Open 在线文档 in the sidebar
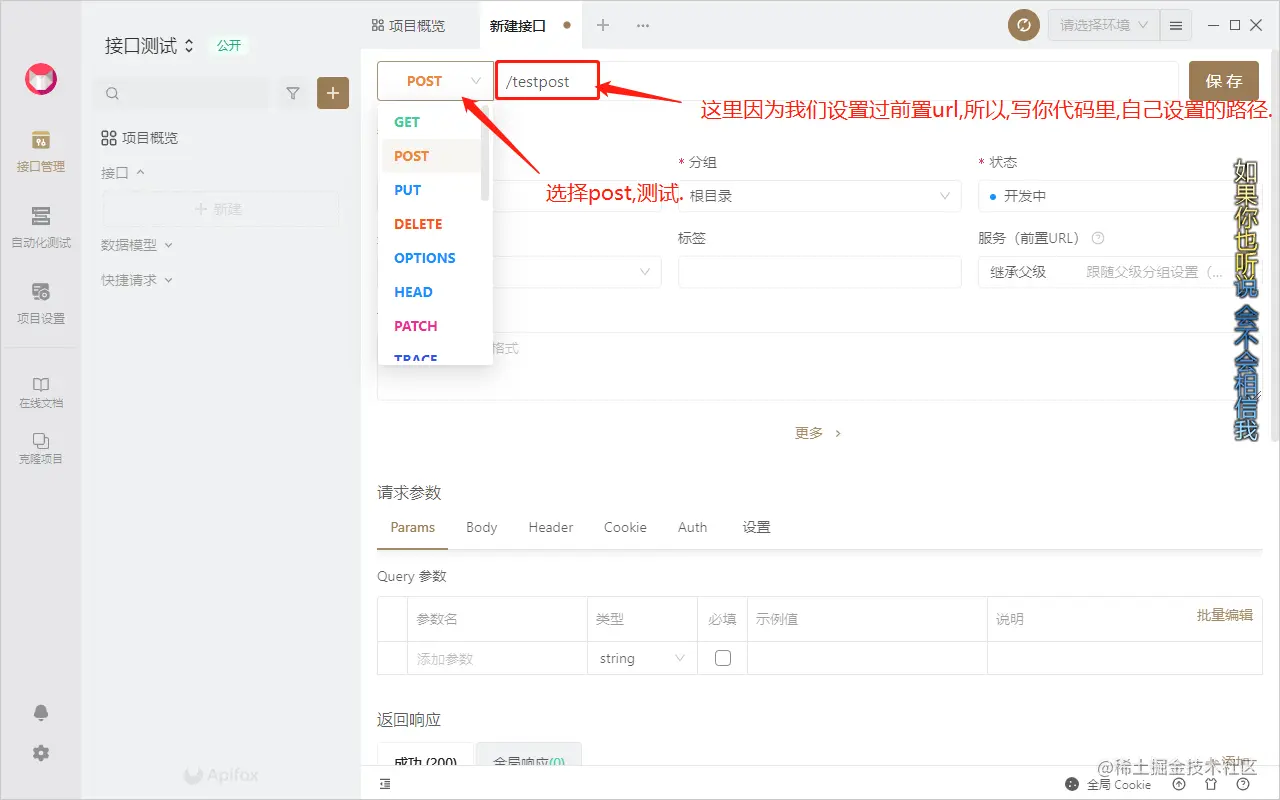The width and height of the screenshot is (1280, 800). [x=41, y=392]
